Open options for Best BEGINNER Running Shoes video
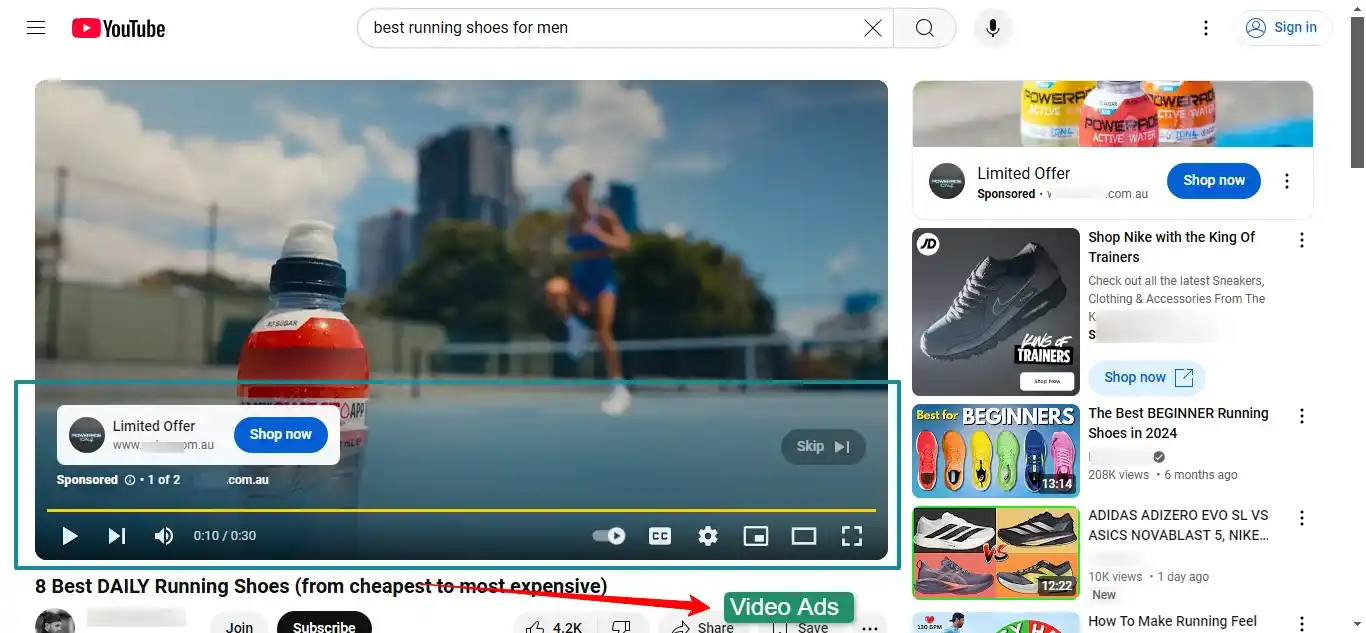The image size is (1366, 633). pos(1301,416)
